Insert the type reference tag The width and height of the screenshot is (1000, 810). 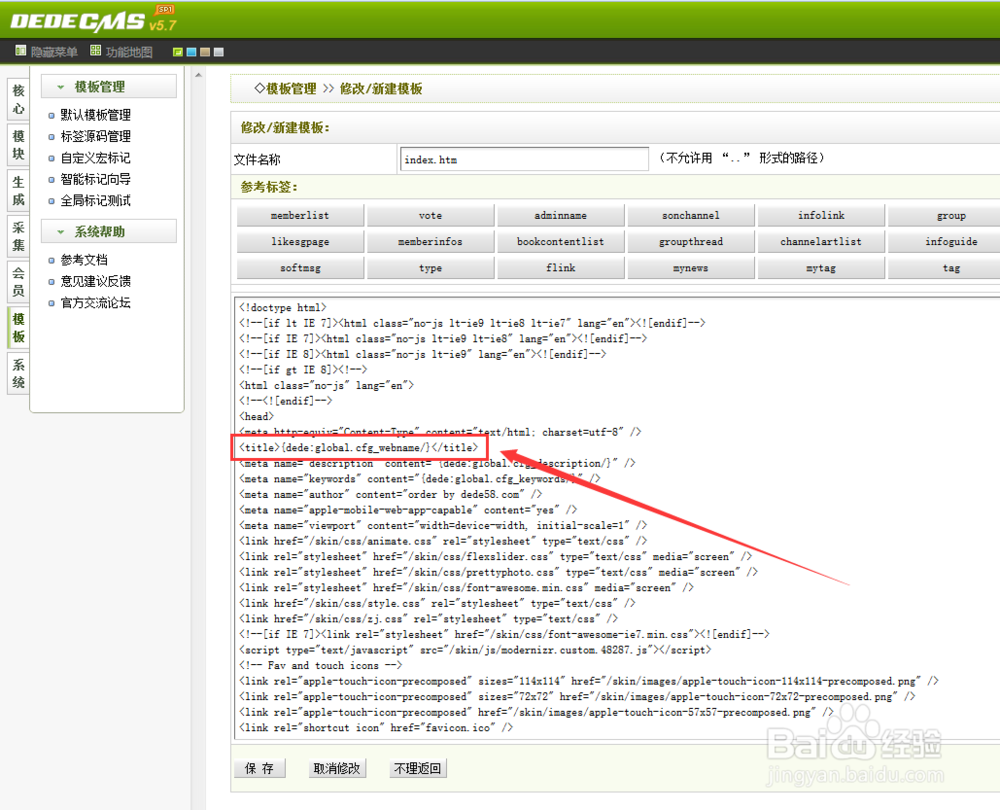point(430,268)
